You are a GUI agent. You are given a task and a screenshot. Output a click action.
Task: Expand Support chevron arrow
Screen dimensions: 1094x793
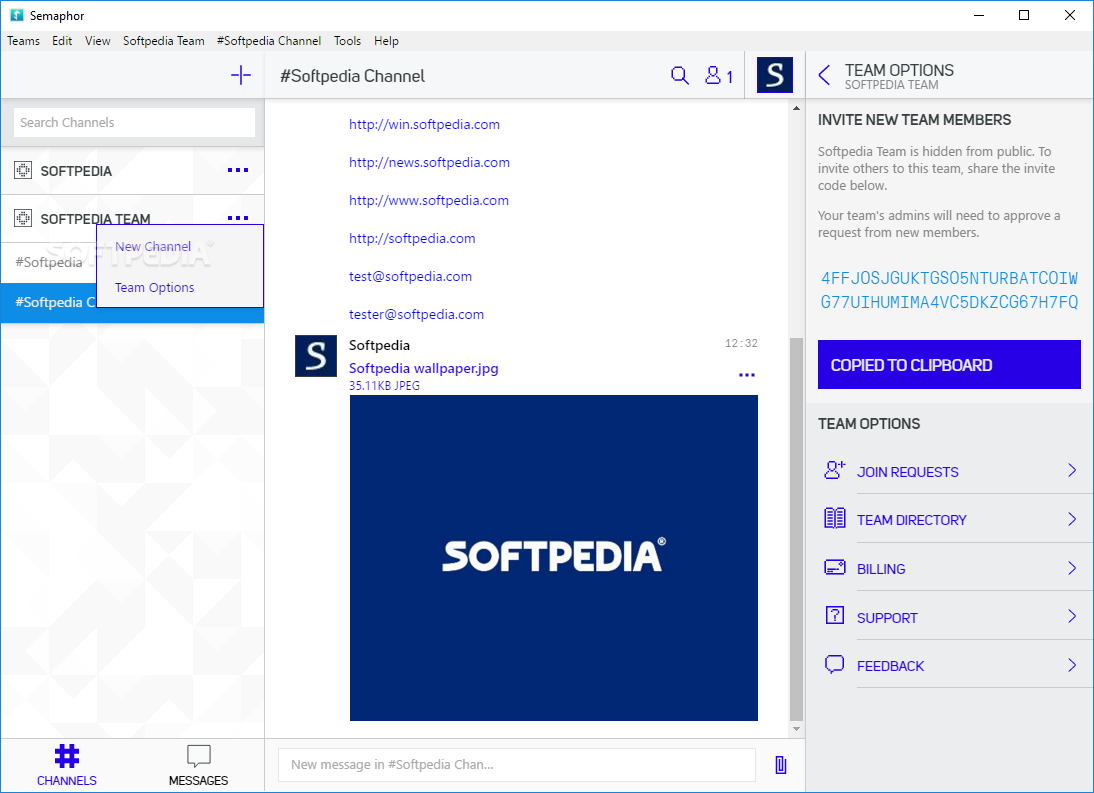click(x=1072, y=616)
